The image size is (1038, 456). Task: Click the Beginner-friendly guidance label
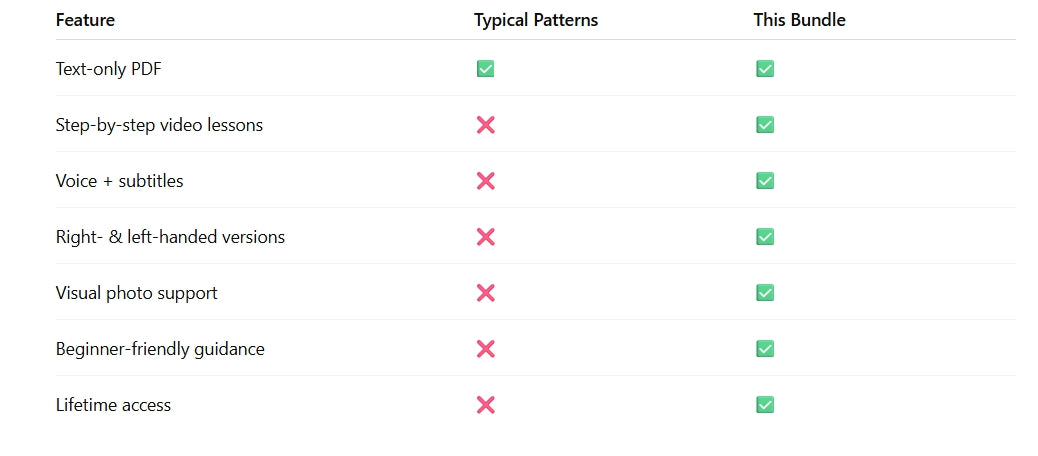160,349
